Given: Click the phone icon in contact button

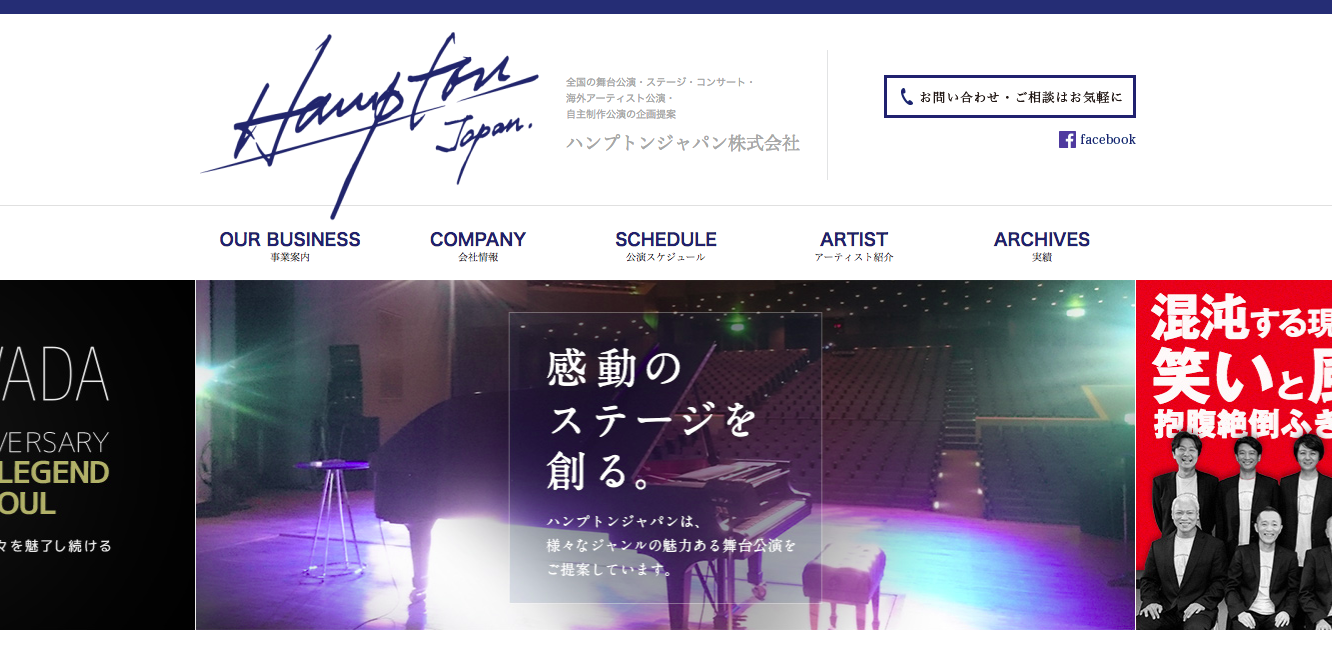Looking at the screenshot, I should [906, 97].
